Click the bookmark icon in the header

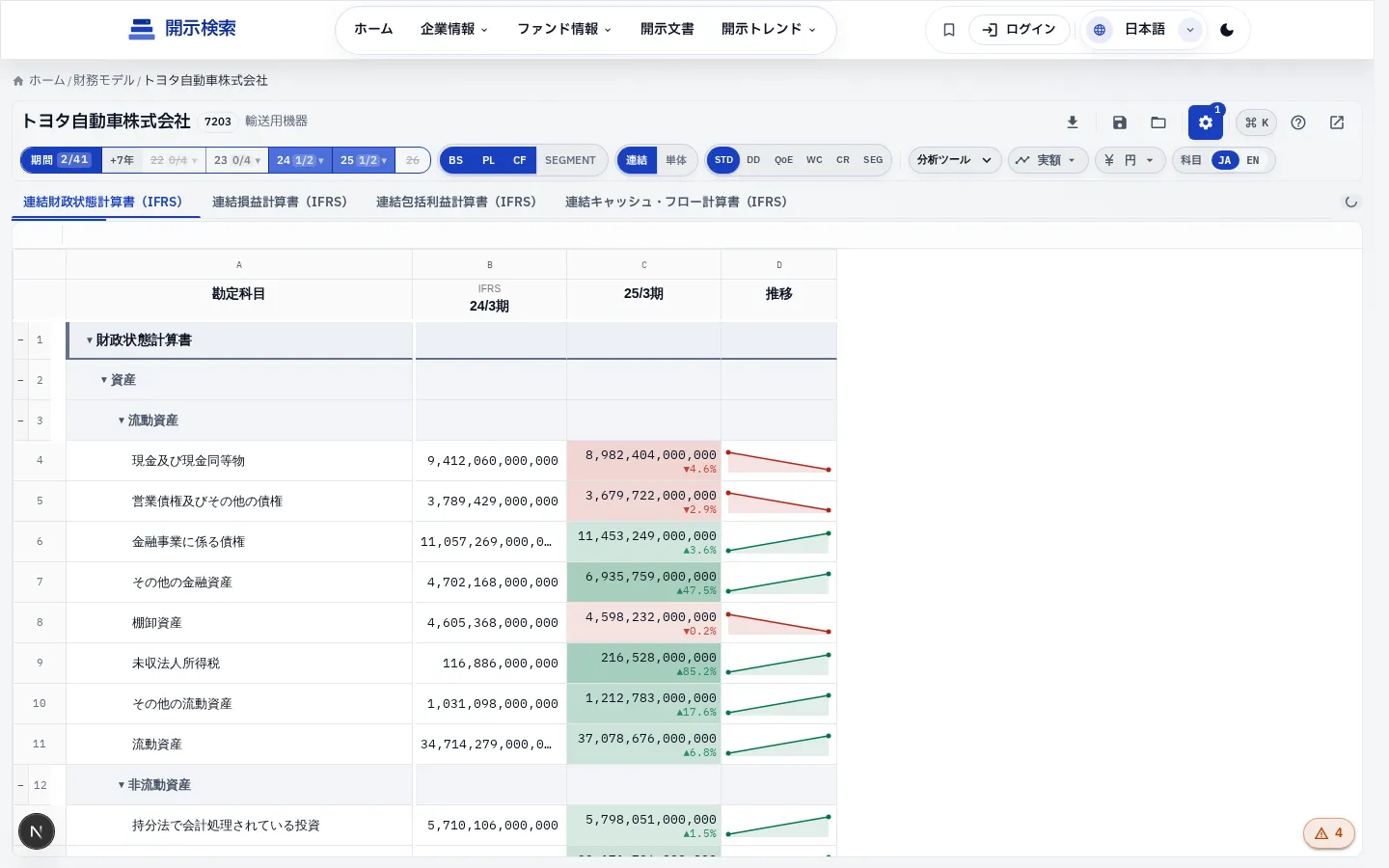point(949,30)
